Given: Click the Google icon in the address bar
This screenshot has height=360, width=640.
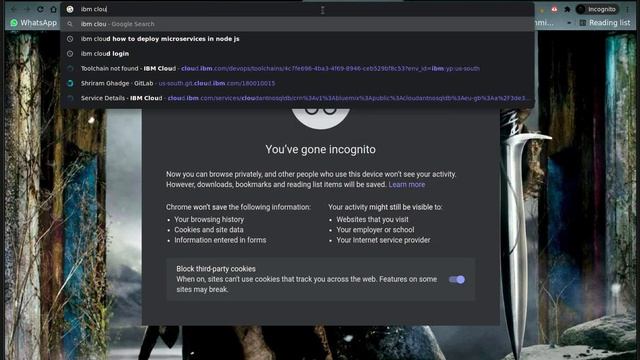Looking at the screenshot, I should [x=70, y=9].
